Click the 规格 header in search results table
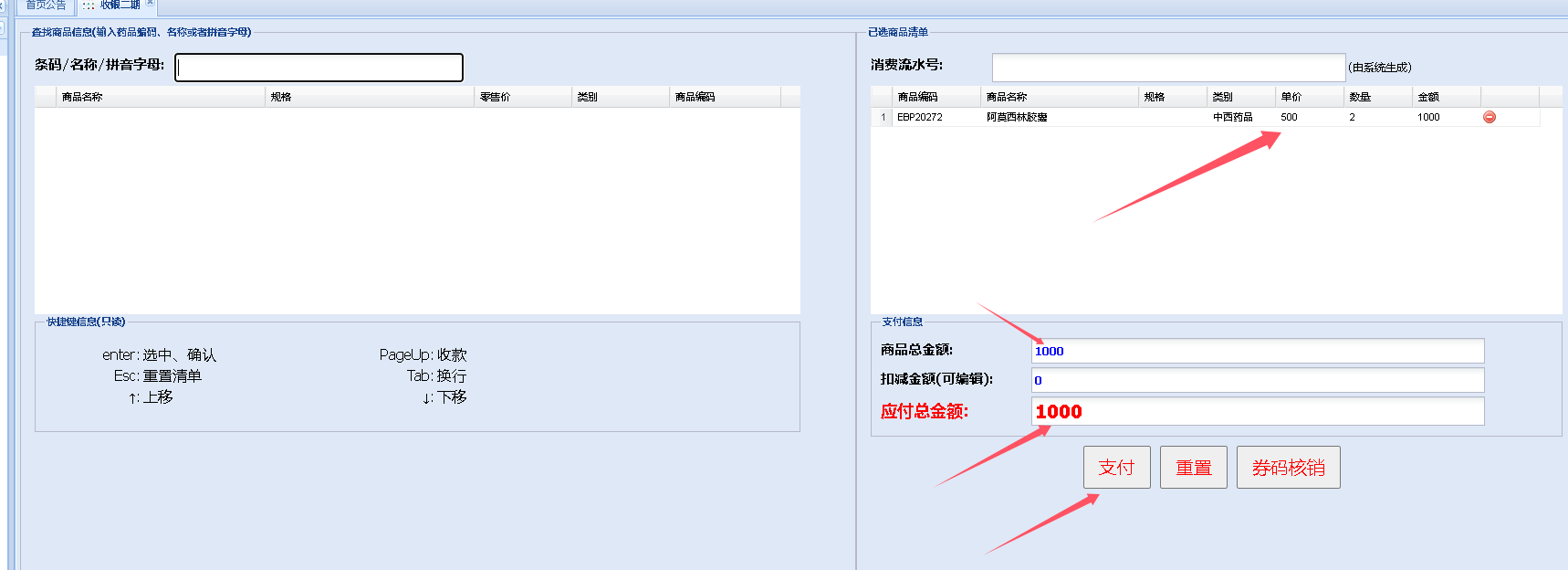The image size is (1568, 570). coord(369,97)
